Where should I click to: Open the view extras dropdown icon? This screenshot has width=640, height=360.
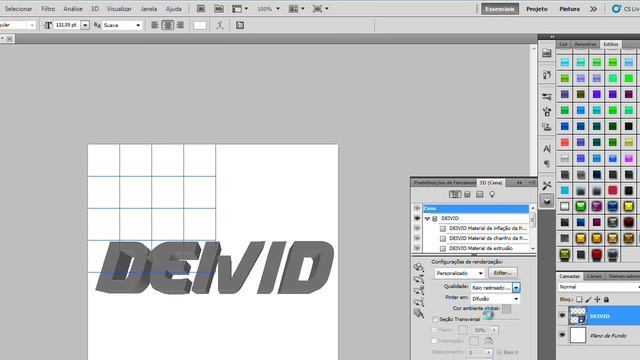[240, 9]
